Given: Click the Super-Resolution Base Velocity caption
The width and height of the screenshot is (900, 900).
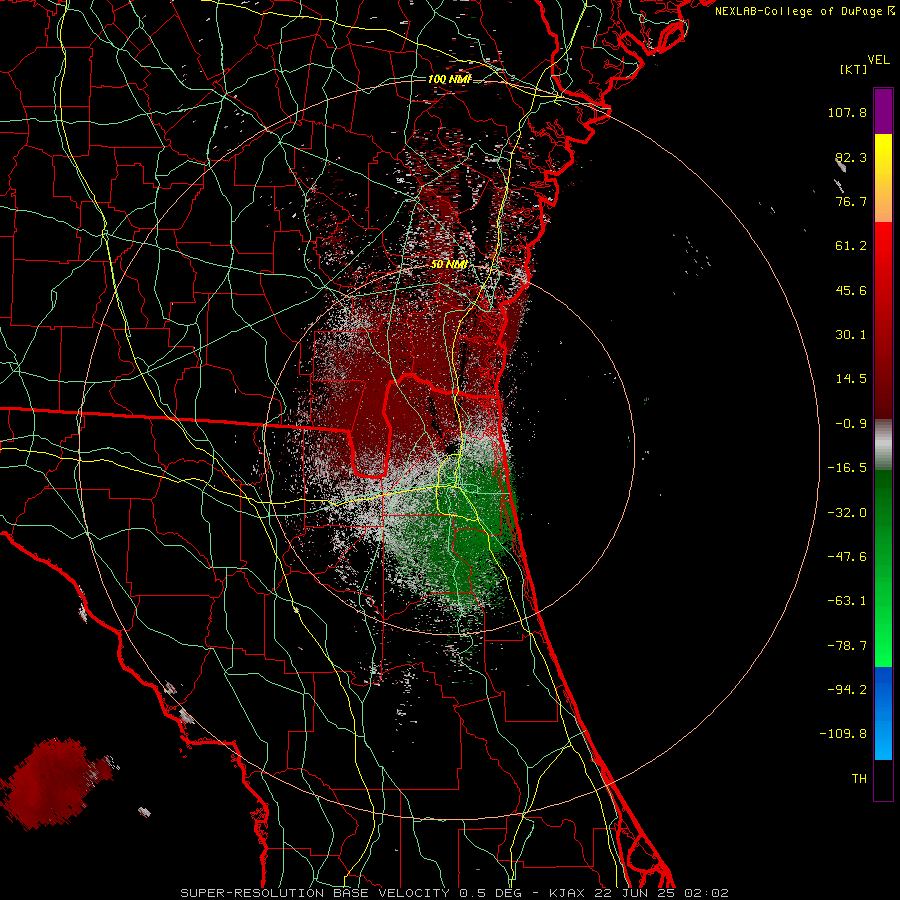Looking at the screenshot, I should (454, 893).
